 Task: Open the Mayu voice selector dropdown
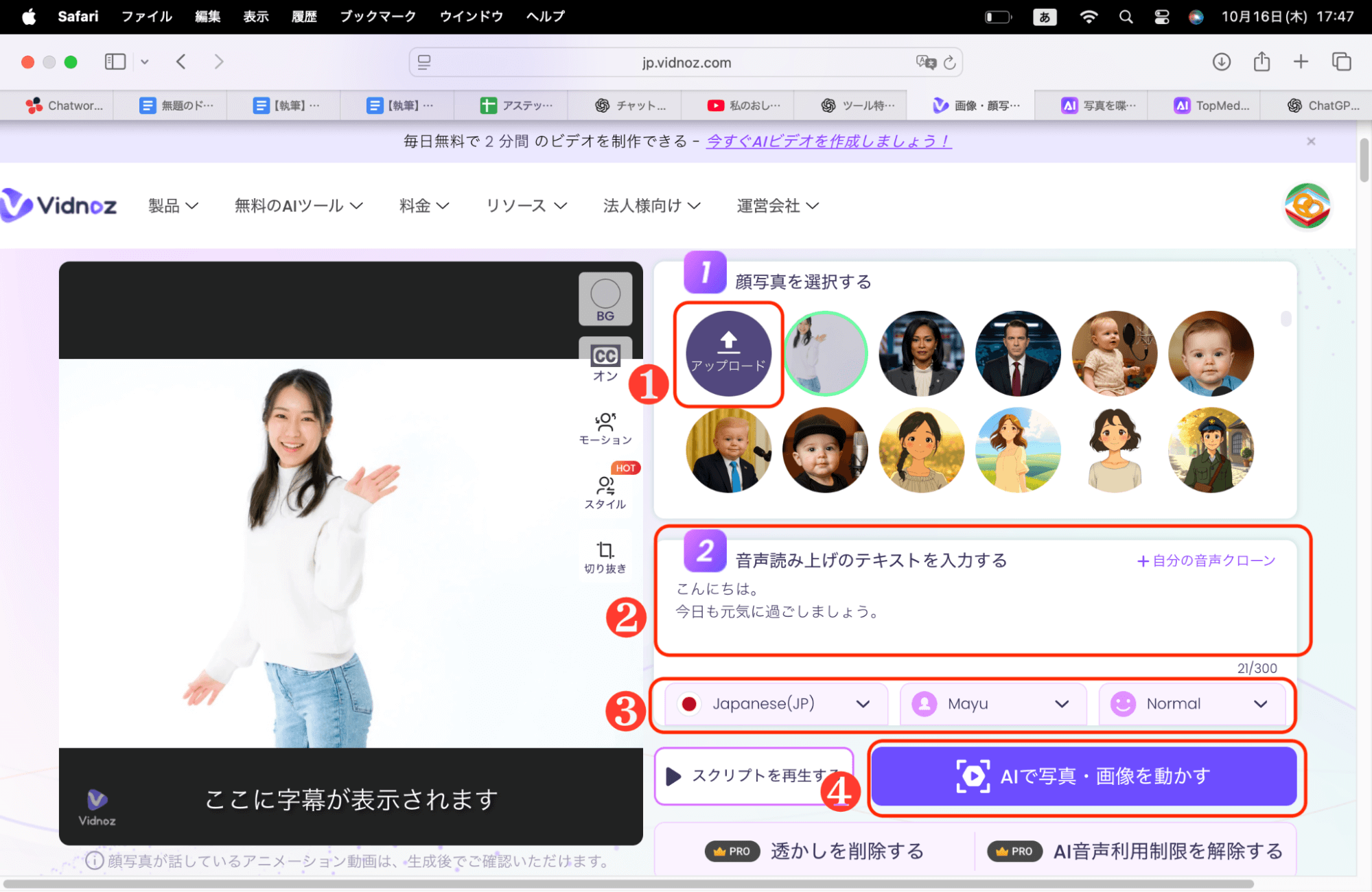pyautogui.click(x=992, y=703)
